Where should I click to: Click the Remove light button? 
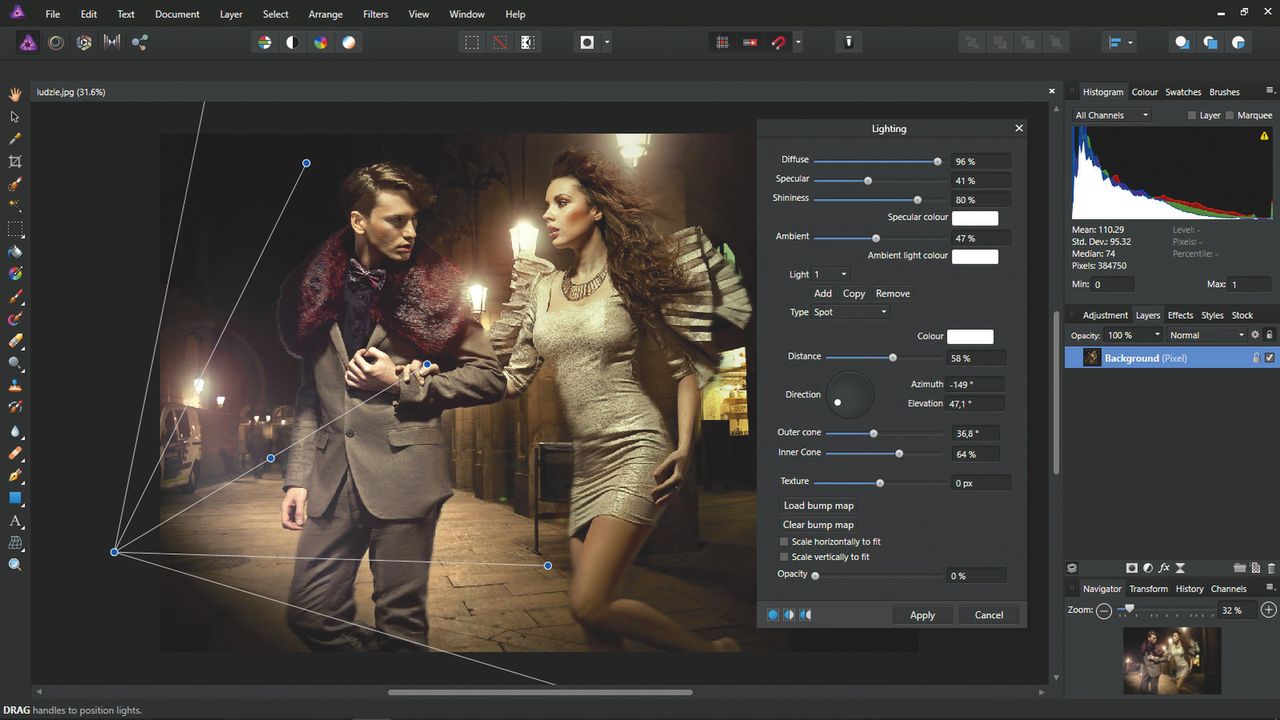pyautogui.click(x=893, y=294)
